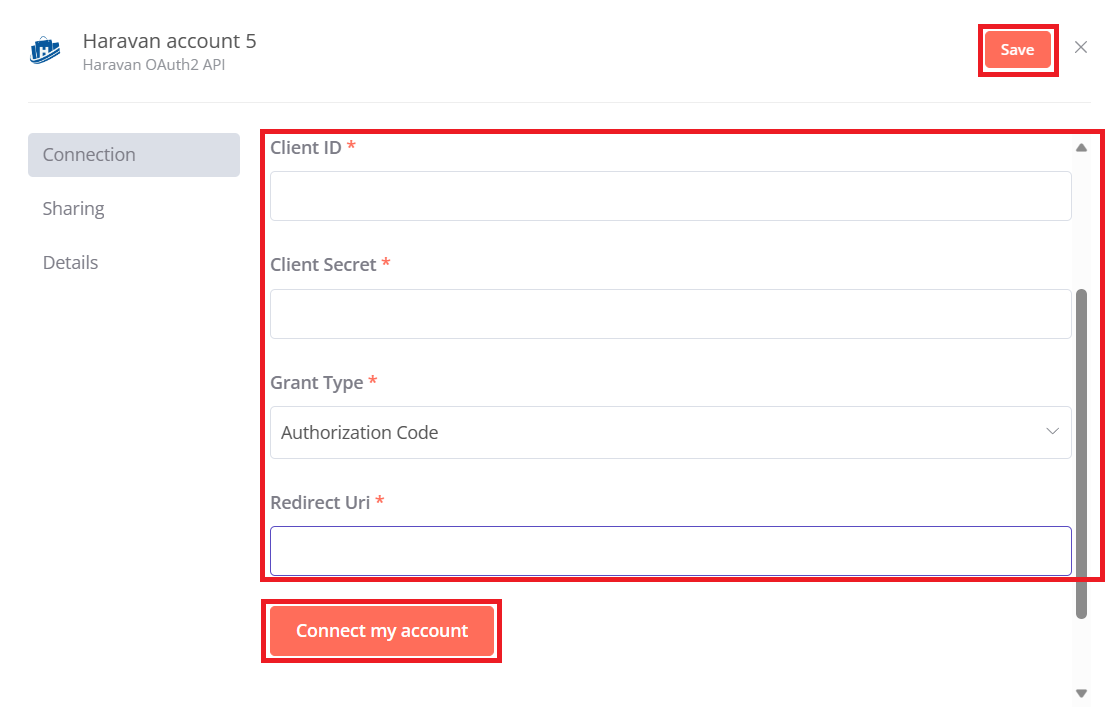Select the Redirect Uri text box

(670, 551)
